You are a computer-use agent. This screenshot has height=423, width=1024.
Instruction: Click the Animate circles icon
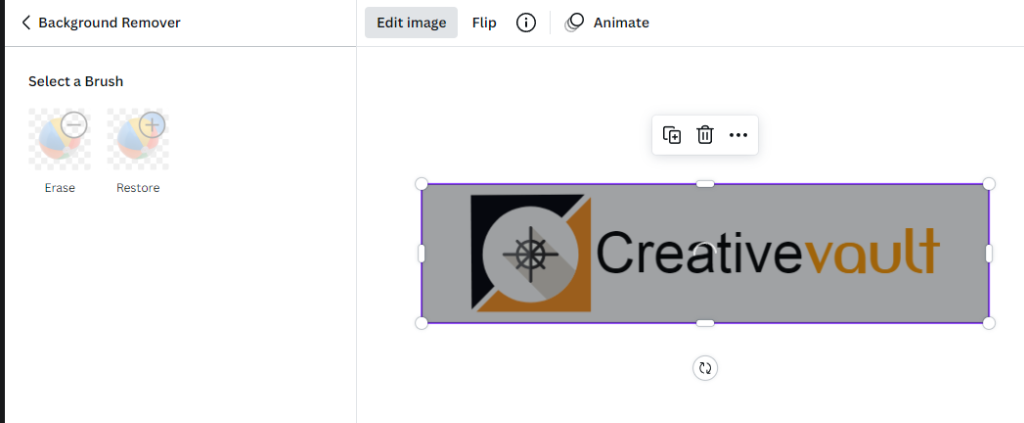tap(574, 23)
